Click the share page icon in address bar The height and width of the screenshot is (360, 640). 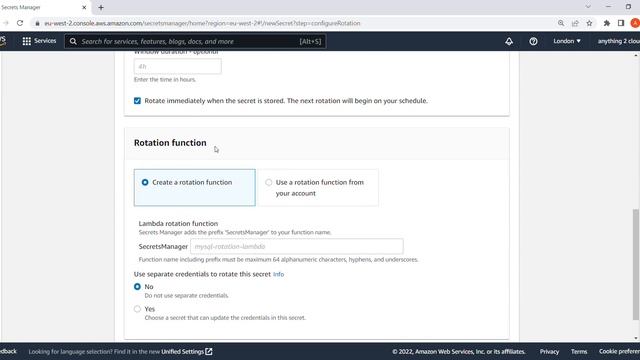pos(575,23)
